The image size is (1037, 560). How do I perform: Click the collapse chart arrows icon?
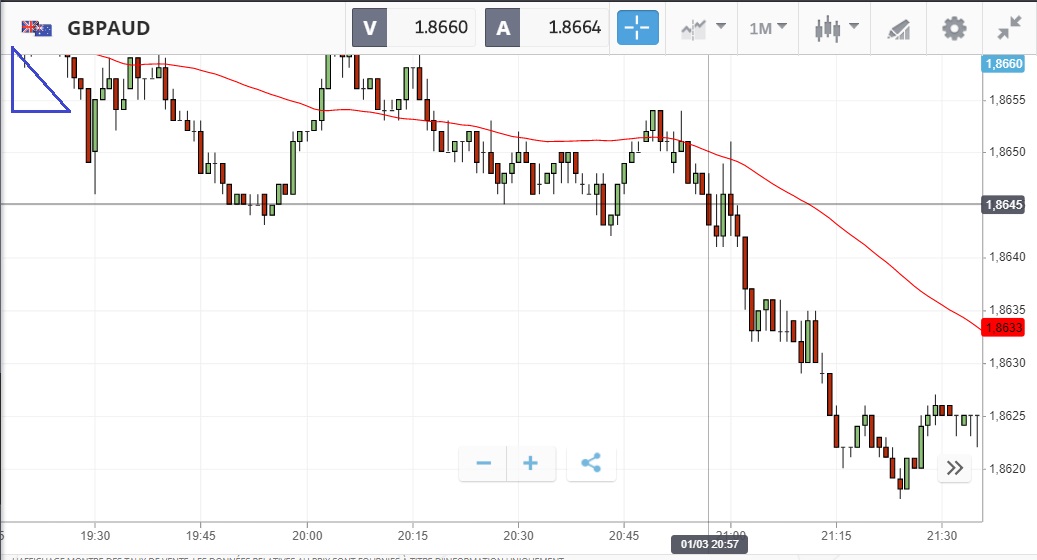pyautogui.click(x=1009, y=28)
